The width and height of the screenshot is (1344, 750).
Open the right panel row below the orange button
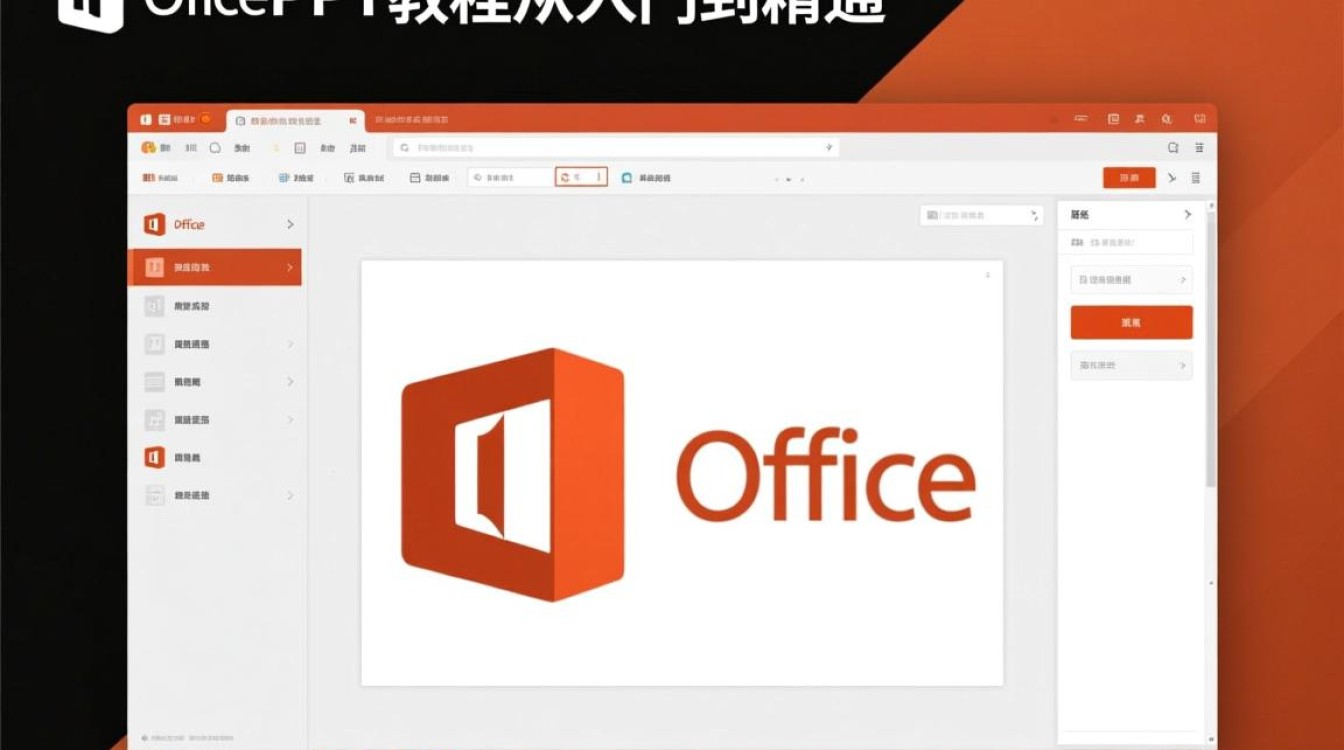tap(1131, 365)
